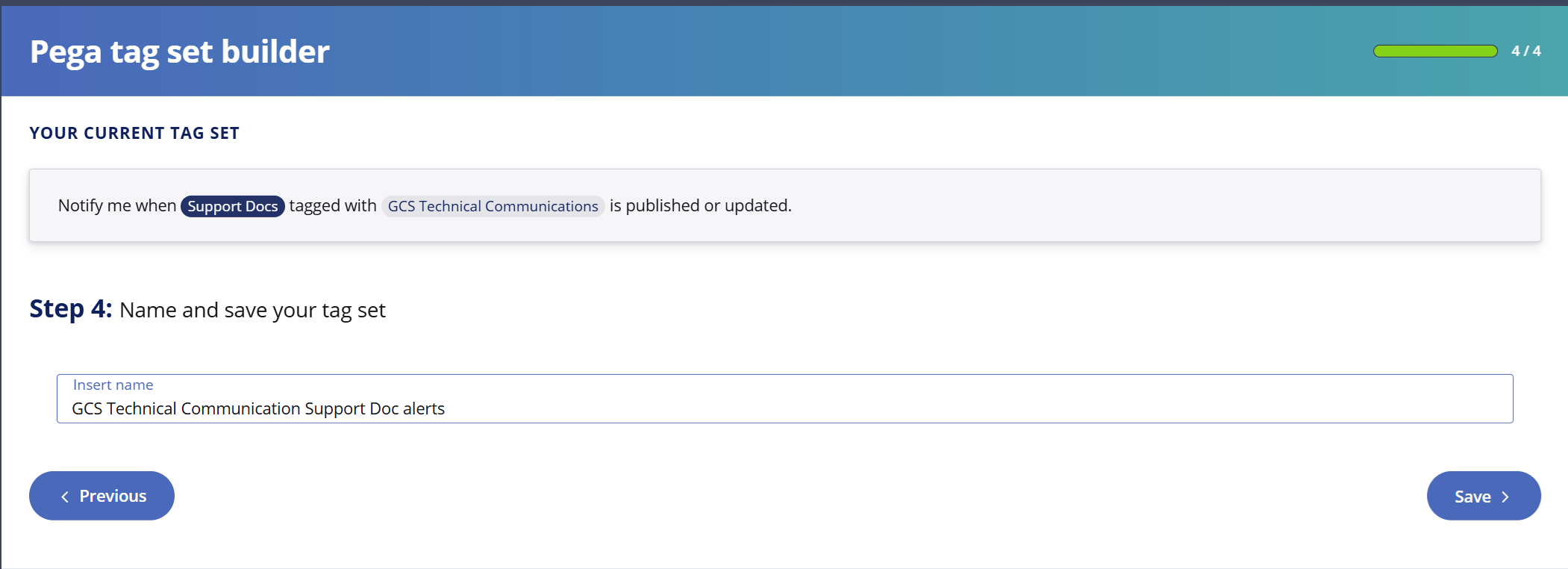Select the Support Docs tag pill
Viewport: 1568px width, 569px height.
point(232,206)
